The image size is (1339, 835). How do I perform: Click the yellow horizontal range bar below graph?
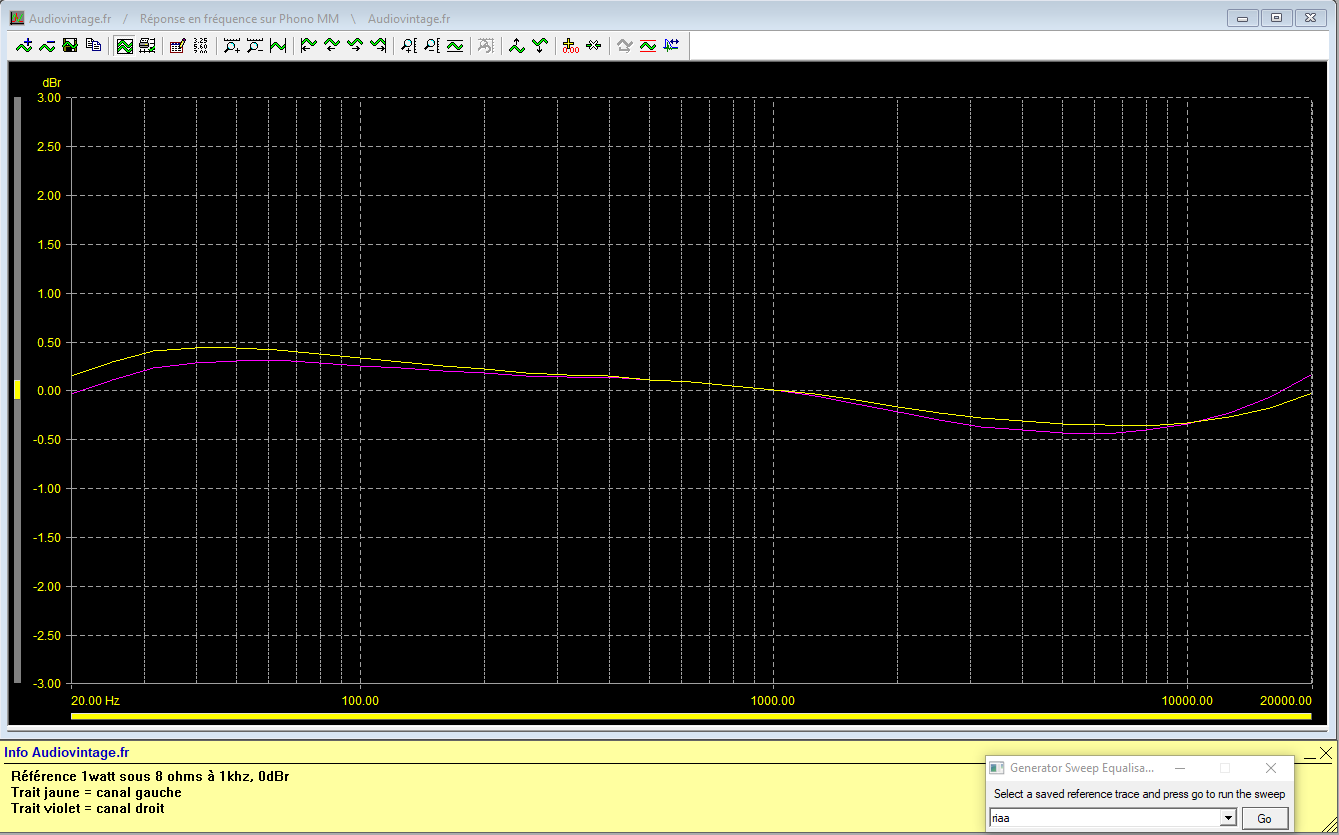(x=691, y=716)
